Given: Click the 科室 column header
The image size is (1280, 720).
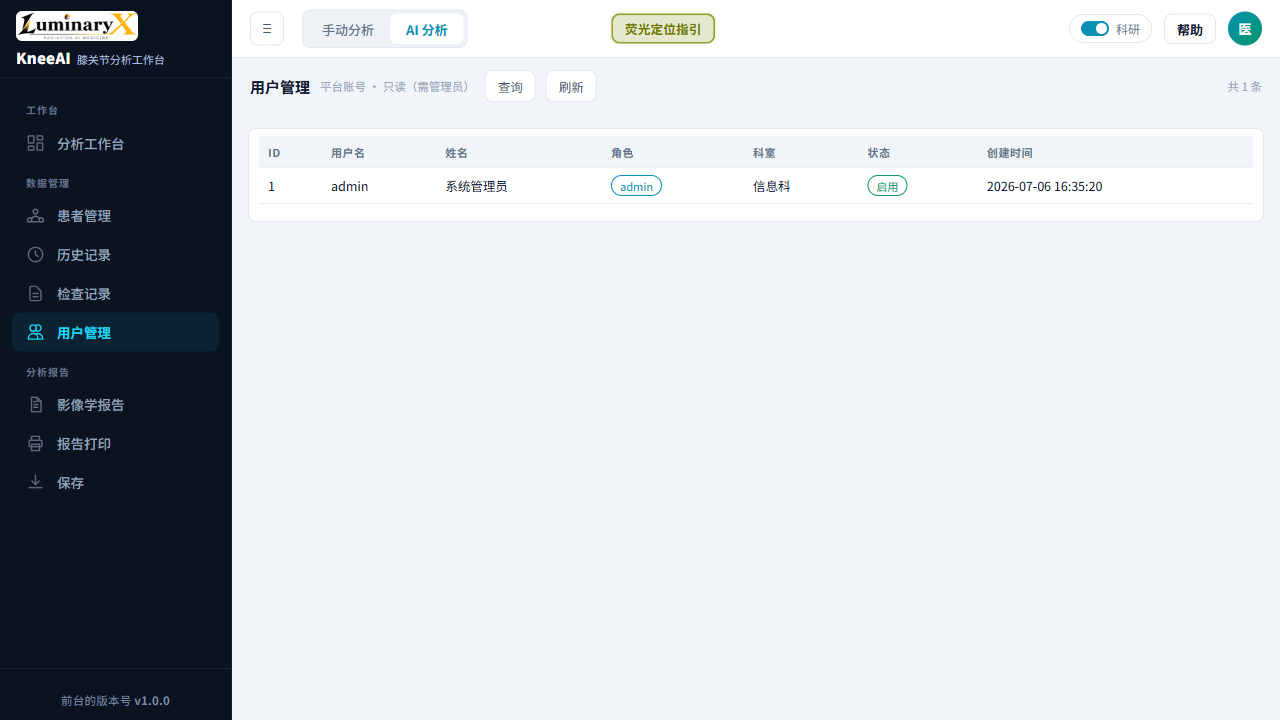Looking at the screenshot, I should [x=764, y=153].
